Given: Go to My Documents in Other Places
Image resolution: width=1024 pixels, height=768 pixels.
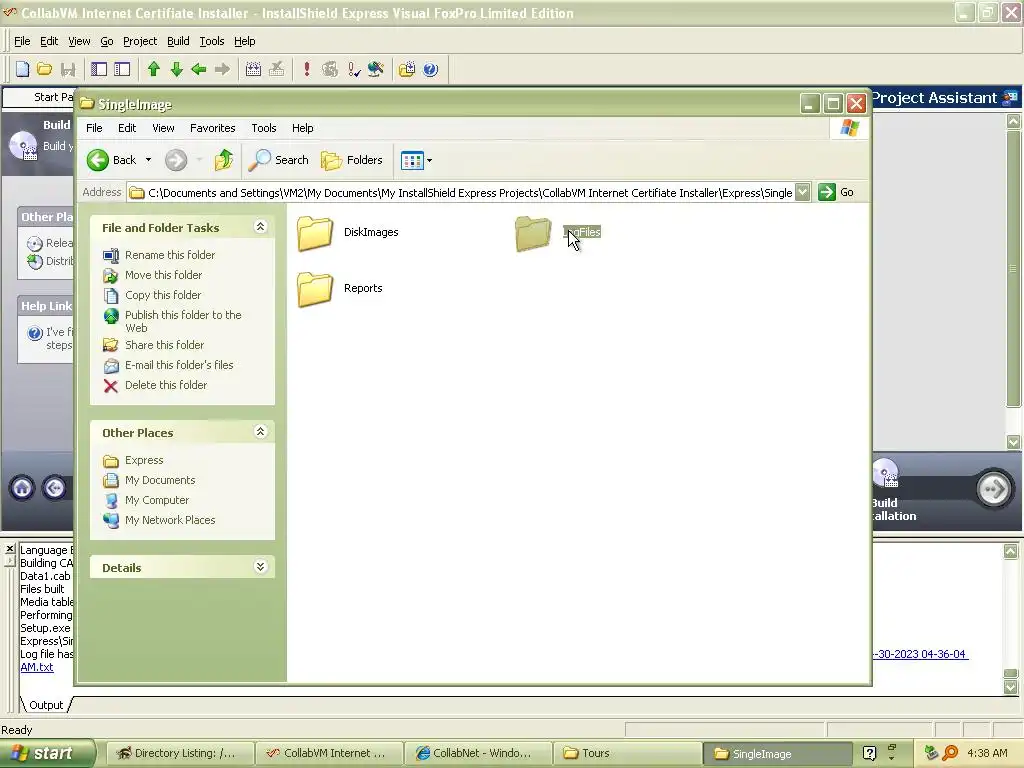Looking at the screenshot, I should tap(160, 480).
